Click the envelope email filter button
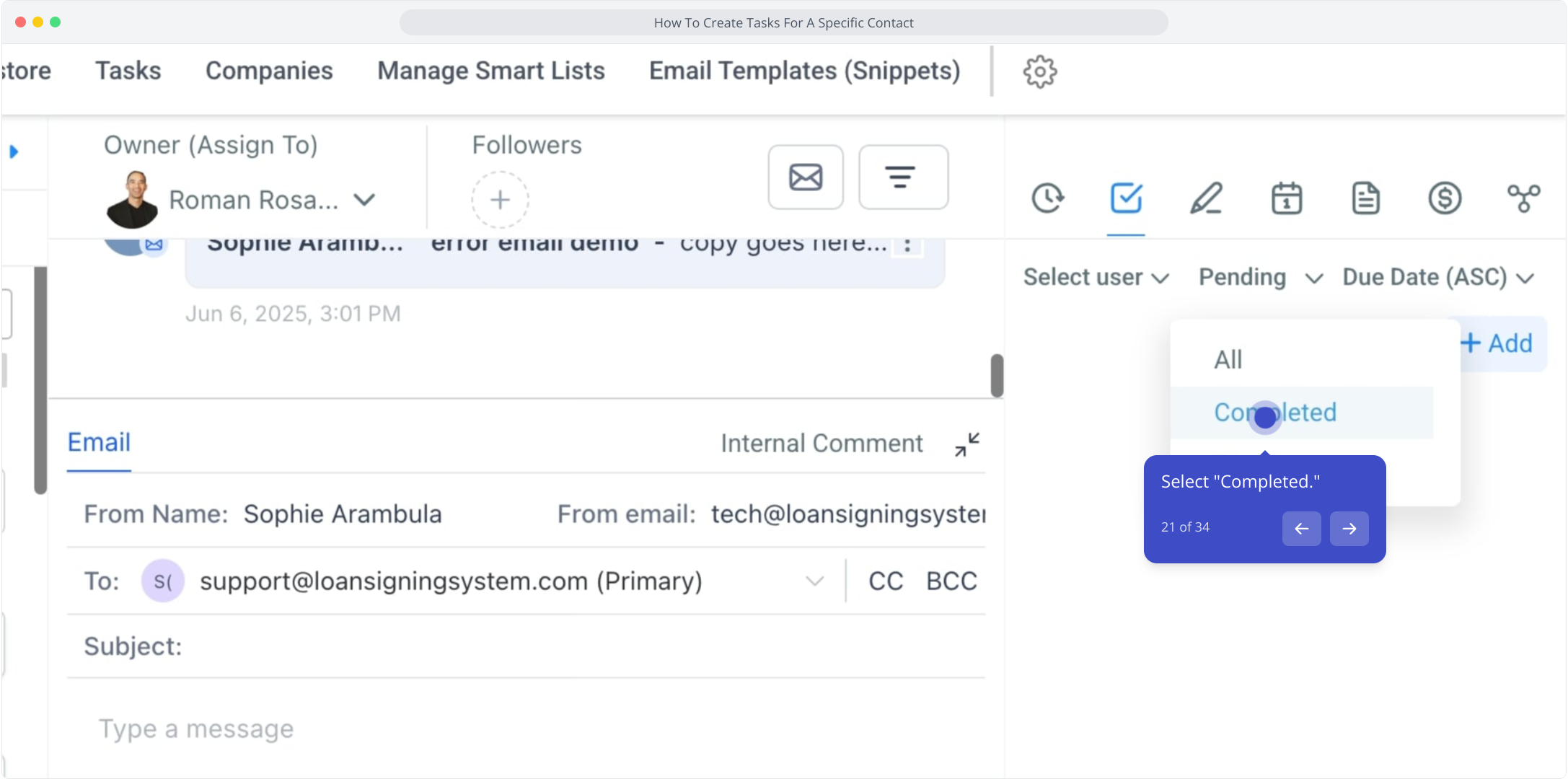The width and height of the screenshot is (1568, 779). [806, 177]
